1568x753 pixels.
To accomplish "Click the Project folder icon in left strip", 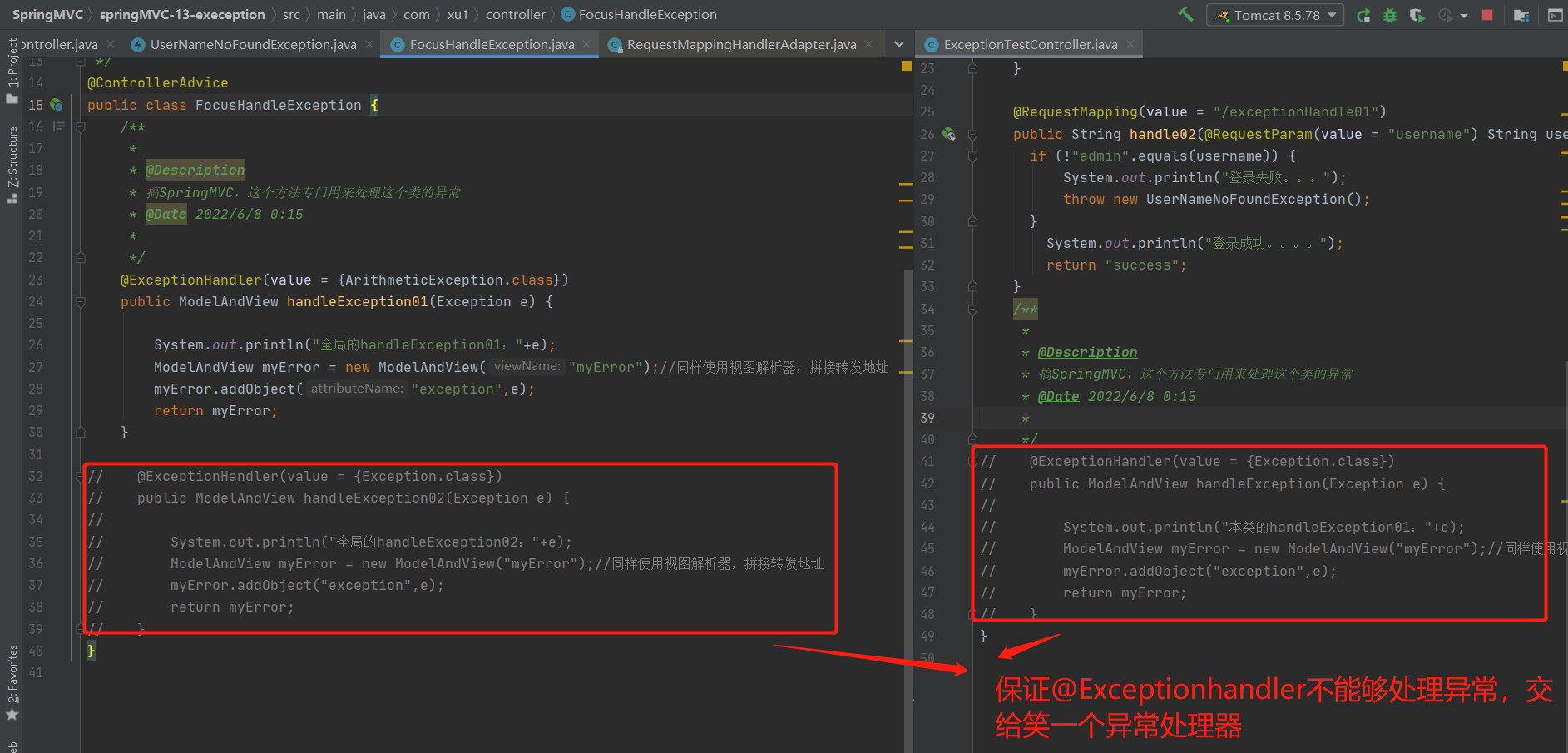I will (12, 99).
